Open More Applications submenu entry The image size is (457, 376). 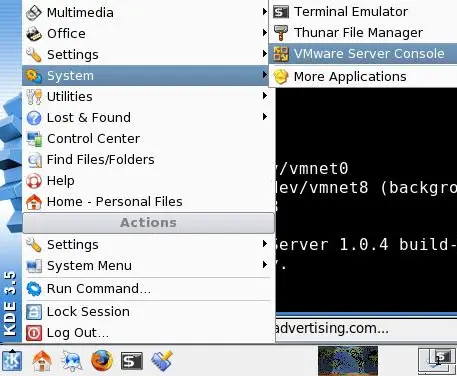point(363,77)
